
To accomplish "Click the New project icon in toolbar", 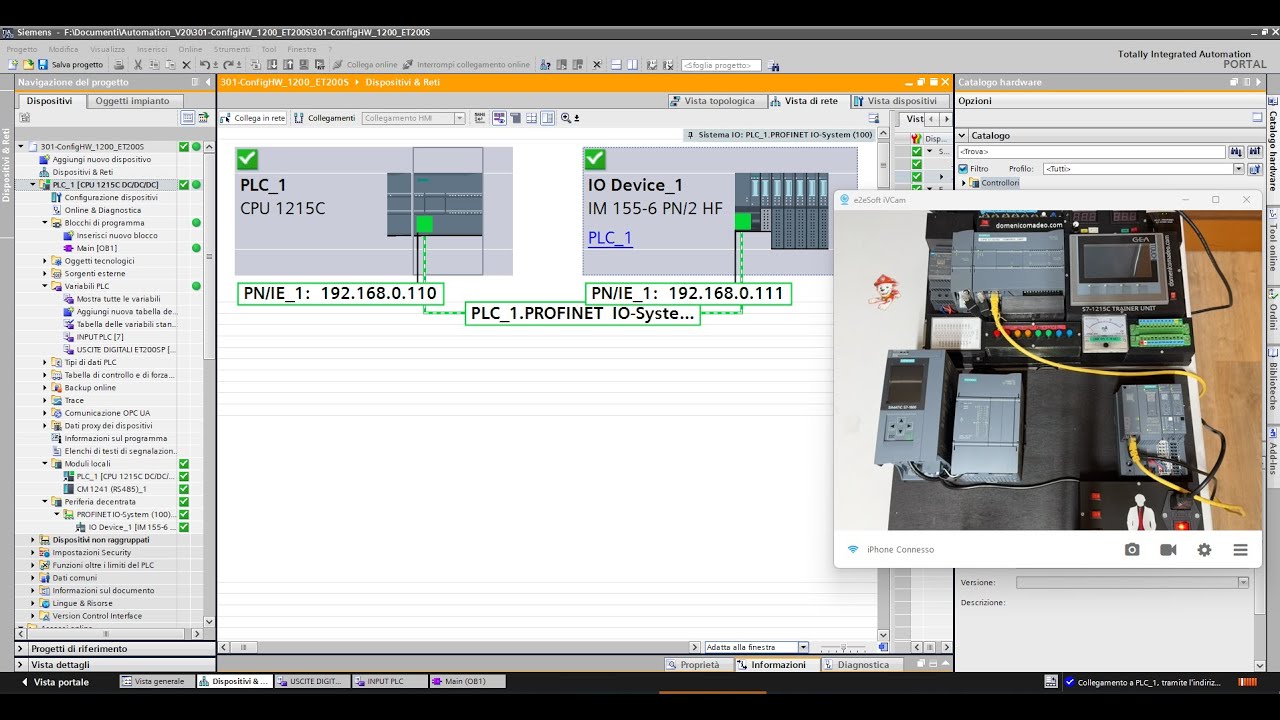I will click(x=12, y=65).
